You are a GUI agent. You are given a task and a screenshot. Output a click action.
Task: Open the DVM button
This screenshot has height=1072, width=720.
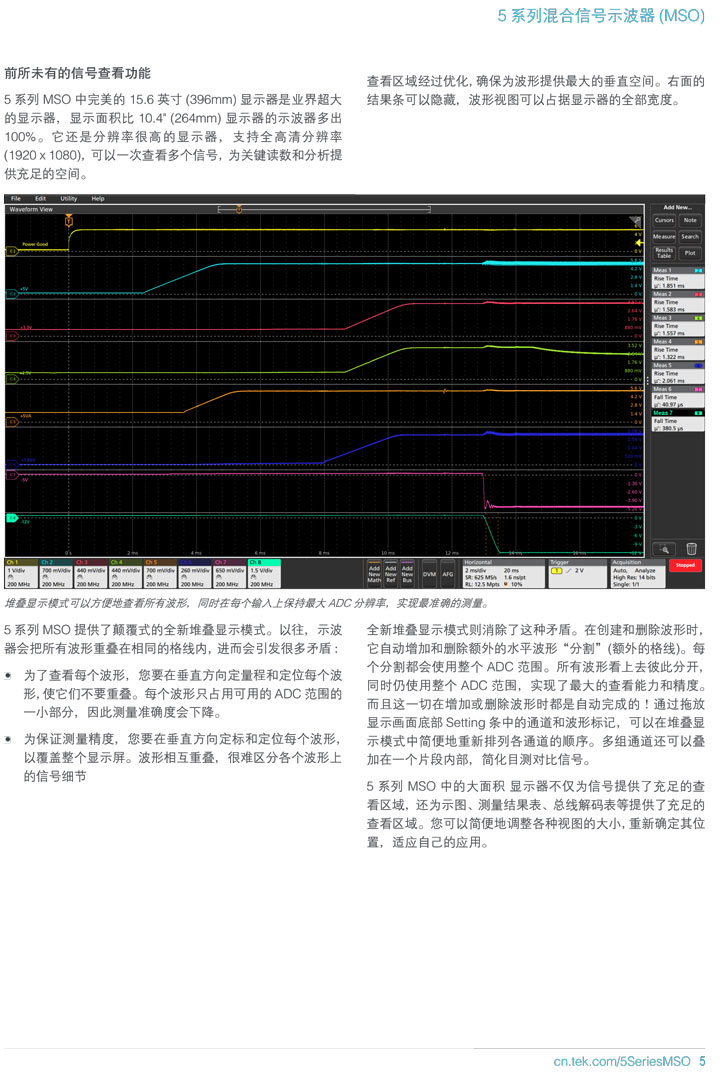[x=429, y=574]
